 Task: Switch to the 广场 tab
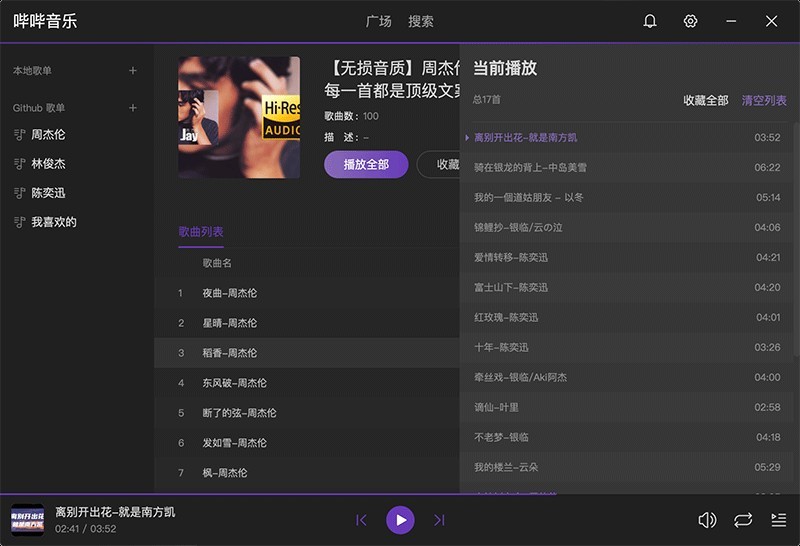click(x=379, y=21)
